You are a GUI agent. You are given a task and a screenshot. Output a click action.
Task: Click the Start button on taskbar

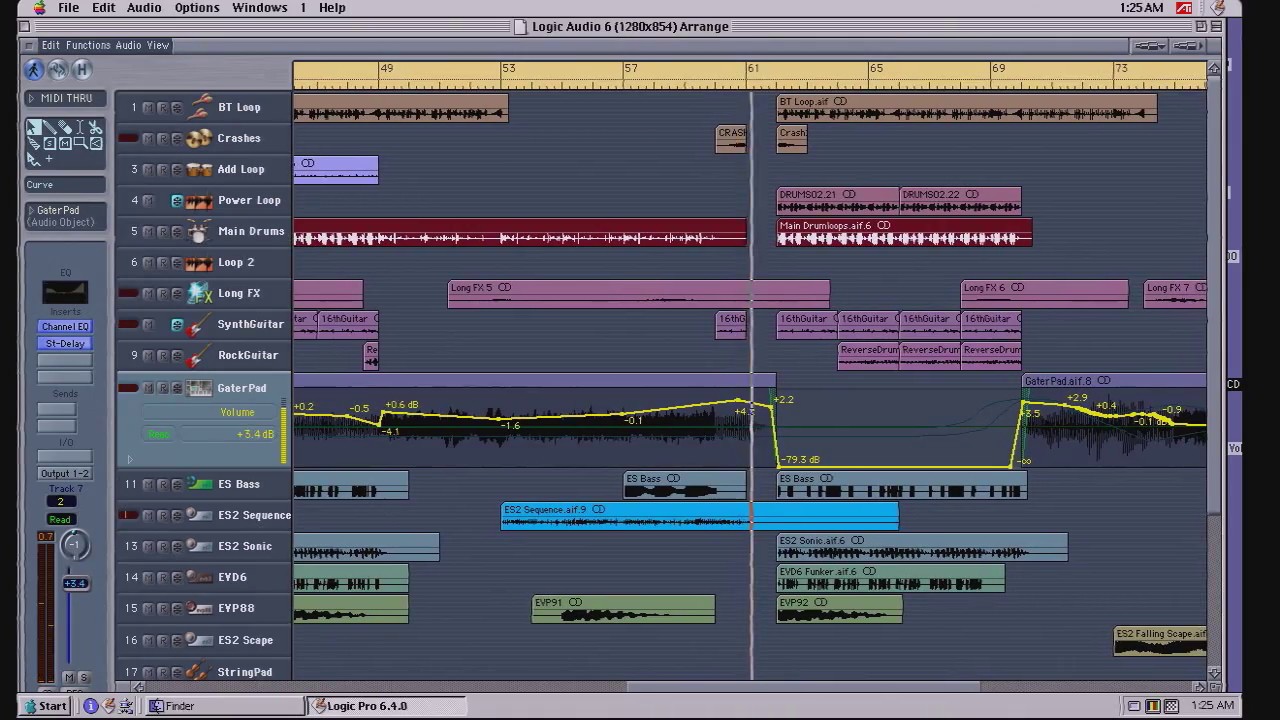44,706
